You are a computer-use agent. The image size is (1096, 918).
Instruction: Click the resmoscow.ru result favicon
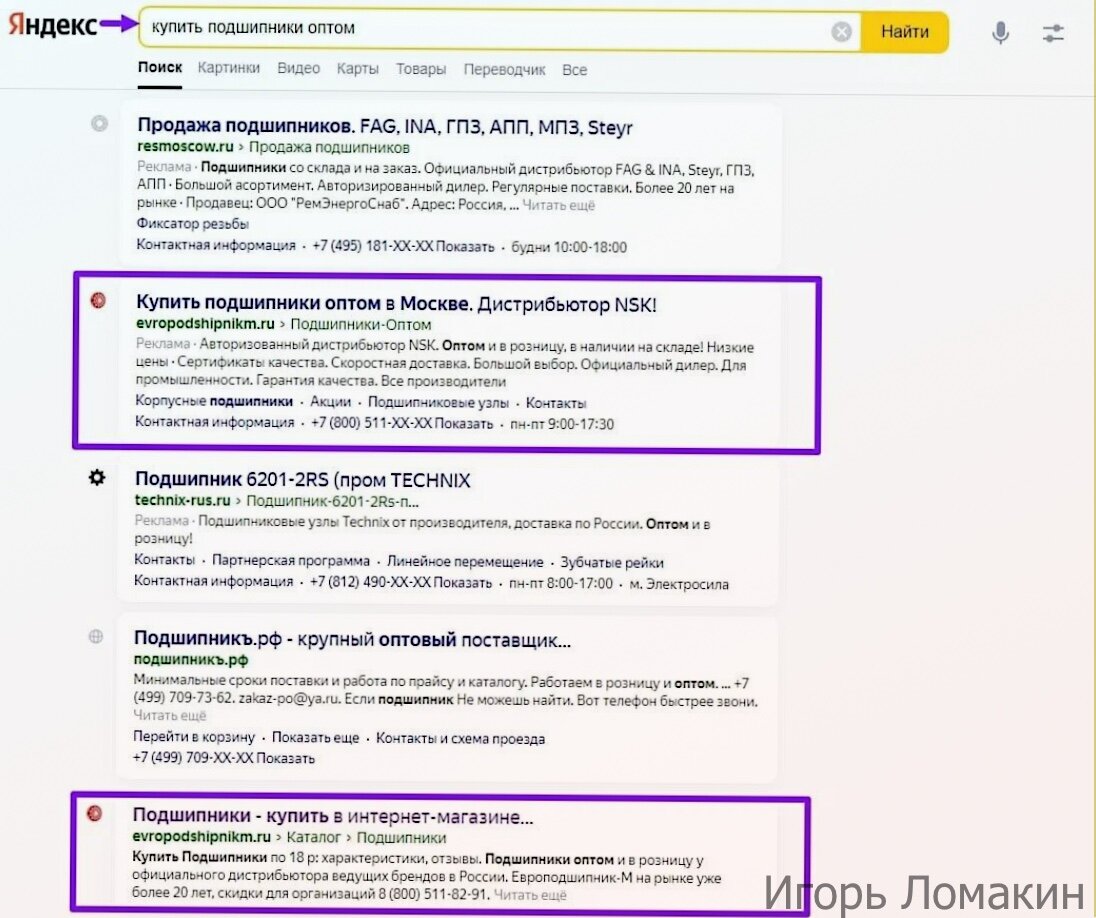99,124
